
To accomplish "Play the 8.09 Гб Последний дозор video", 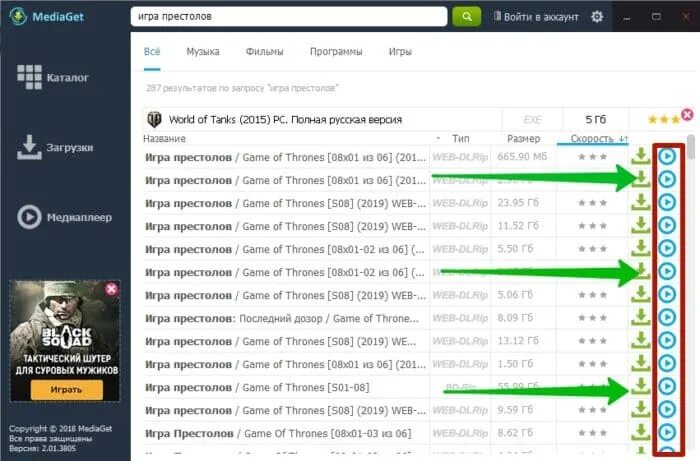I will (x=667, y=317).
